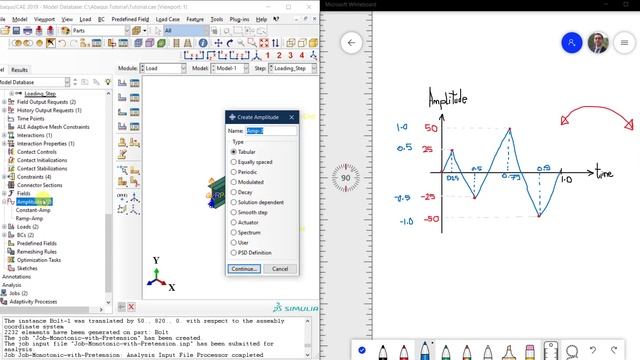Select the Pan view tool

click(218, 43)
